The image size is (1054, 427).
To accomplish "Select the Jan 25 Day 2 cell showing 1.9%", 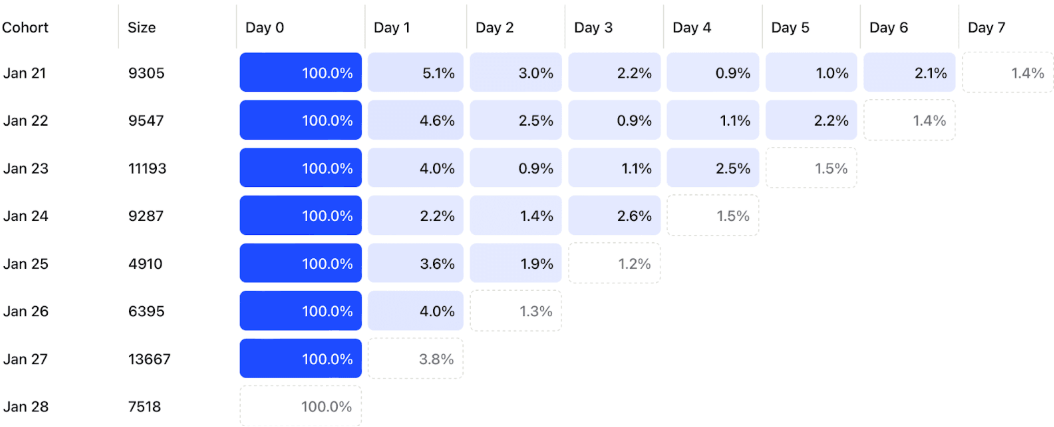I will coord(515,264).
